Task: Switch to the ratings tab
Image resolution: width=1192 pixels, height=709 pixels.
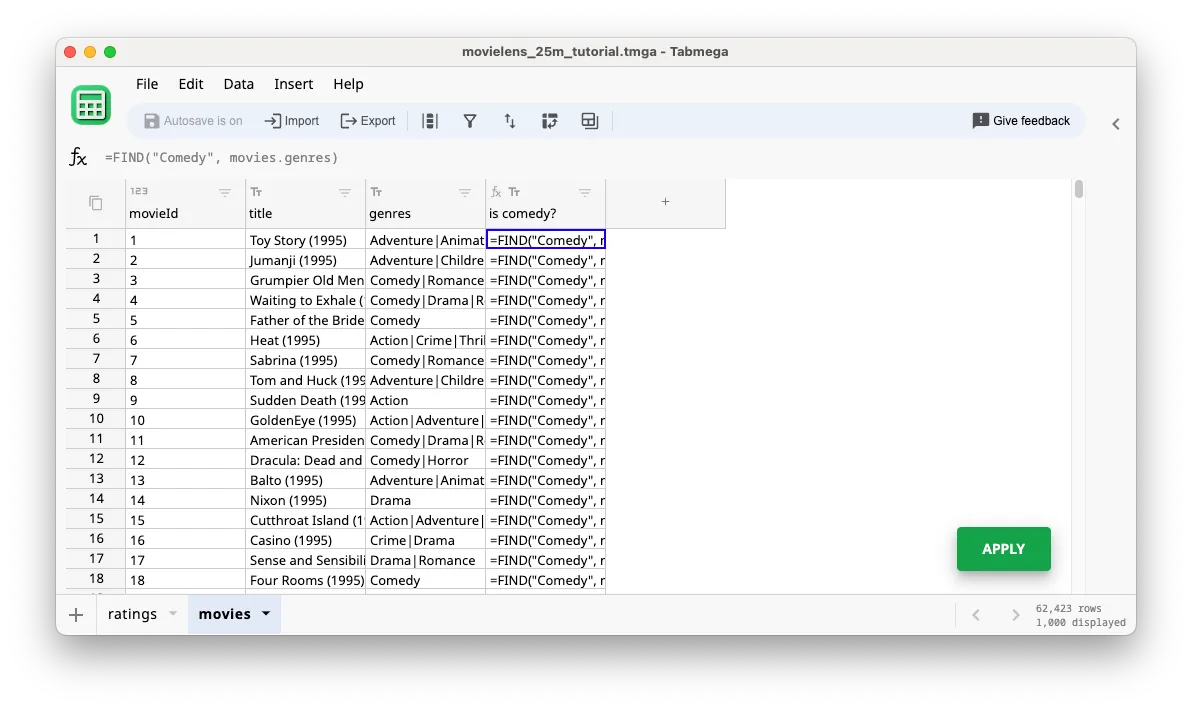Action: click(x=130, y=614)
